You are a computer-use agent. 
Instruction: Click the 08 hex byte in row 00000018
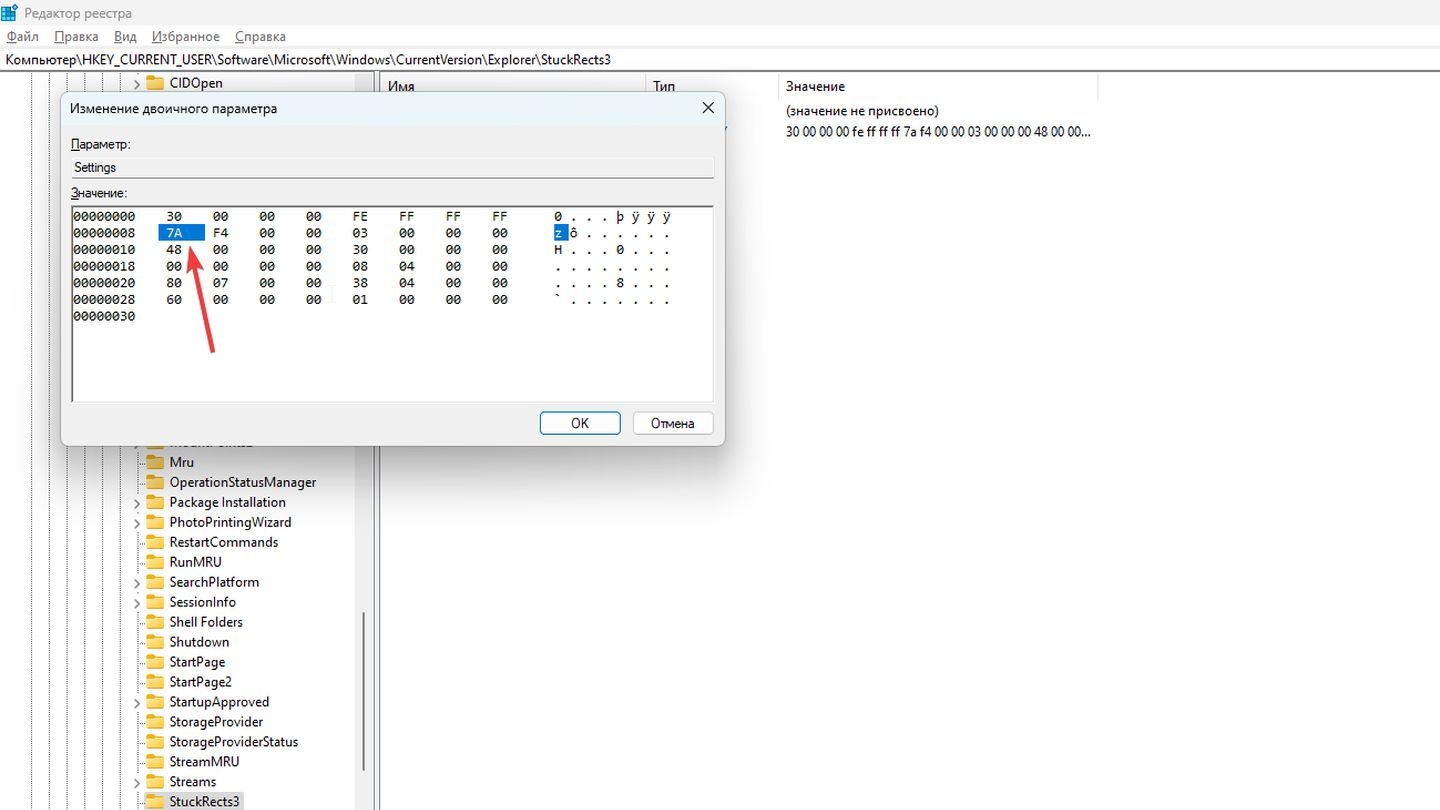pos(361,267)
